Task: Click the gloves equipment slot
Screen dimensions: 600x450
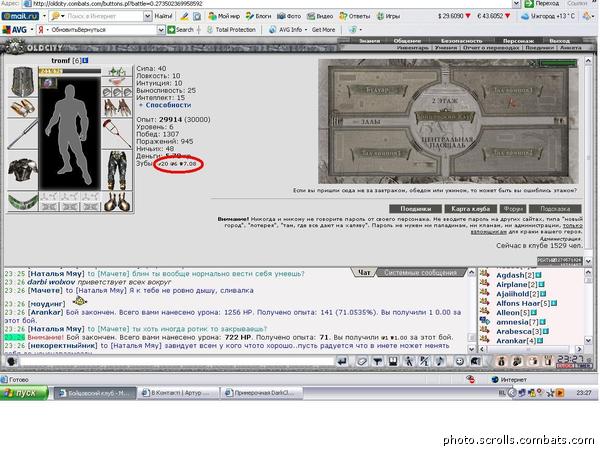Action: (x=117, y=108)
